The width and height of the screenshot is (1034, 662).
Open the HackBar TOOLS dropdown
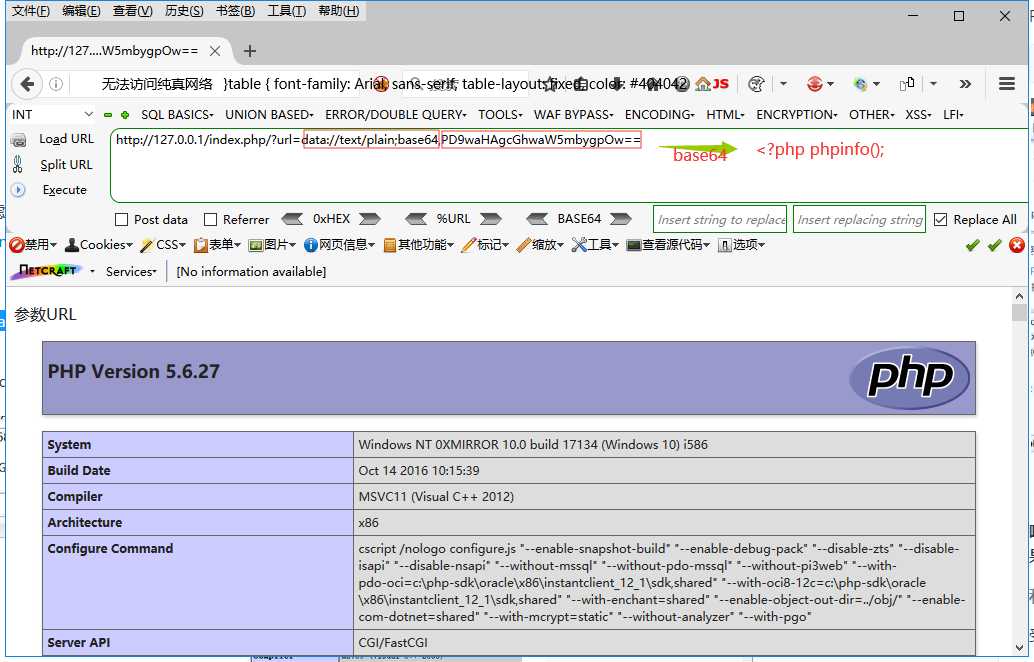pyautogui.click(x=501, y=115)
